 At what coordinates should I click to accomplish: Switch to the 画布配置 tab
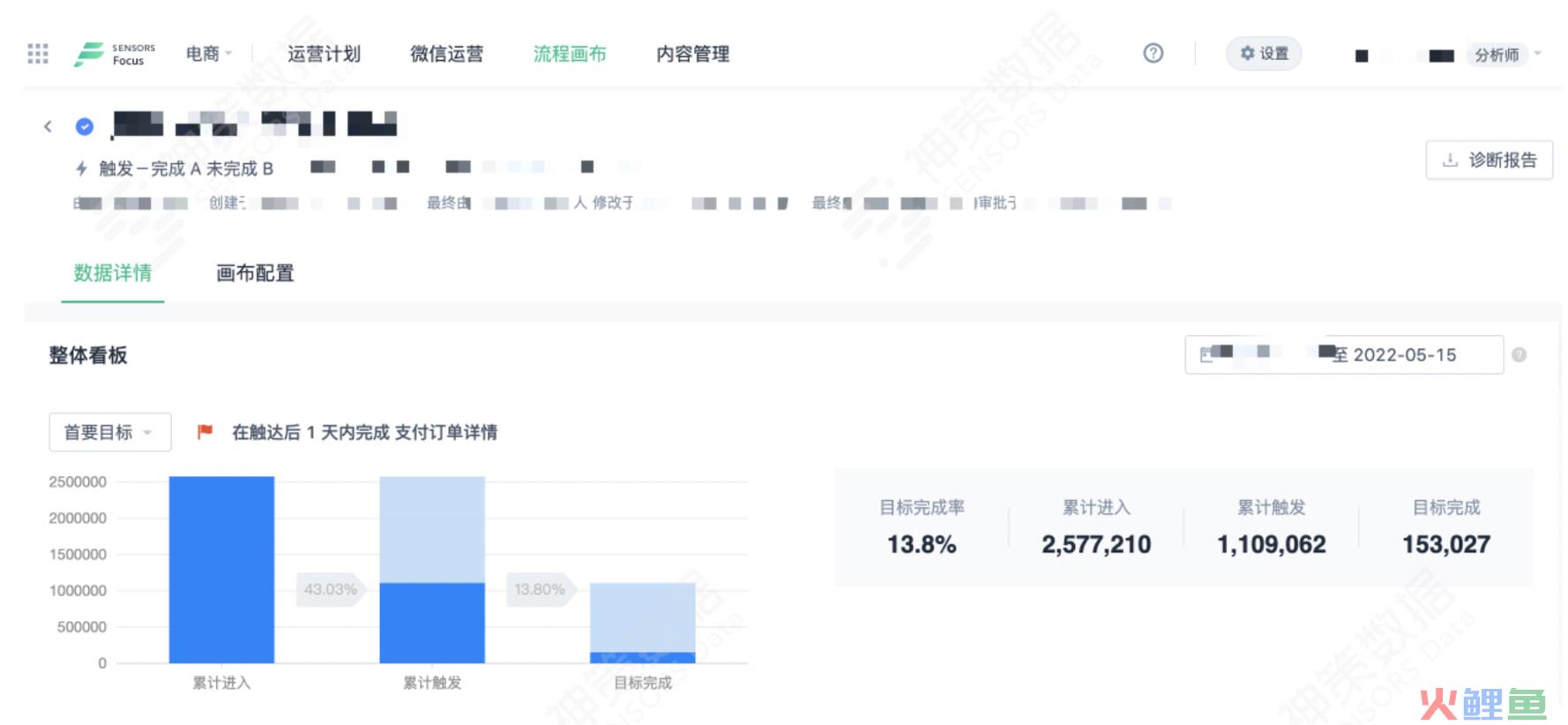(256, 273)
